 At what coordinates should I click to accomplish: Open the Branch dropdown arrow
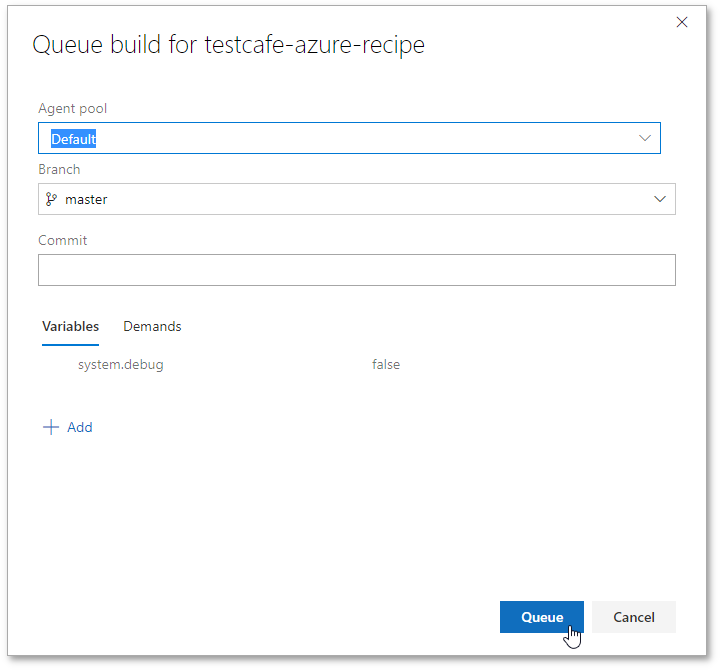tap(660, 199)
